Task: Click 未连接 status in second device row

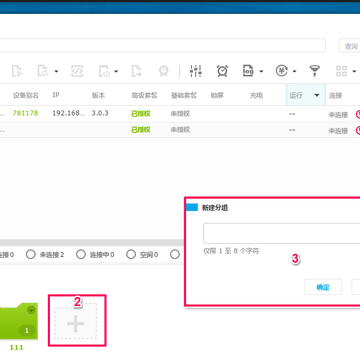Action: pos(338,131)
